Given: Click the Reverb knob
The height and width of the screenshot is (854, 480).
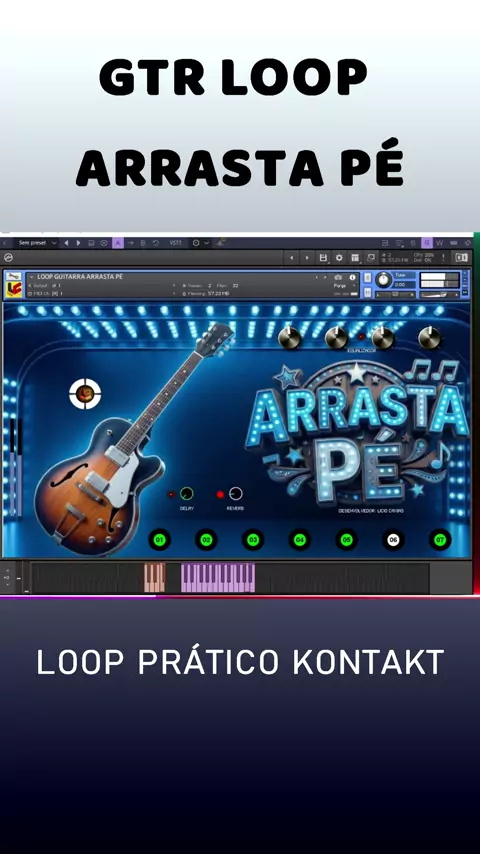Looking at the screenshot, I should pos(235,493).
